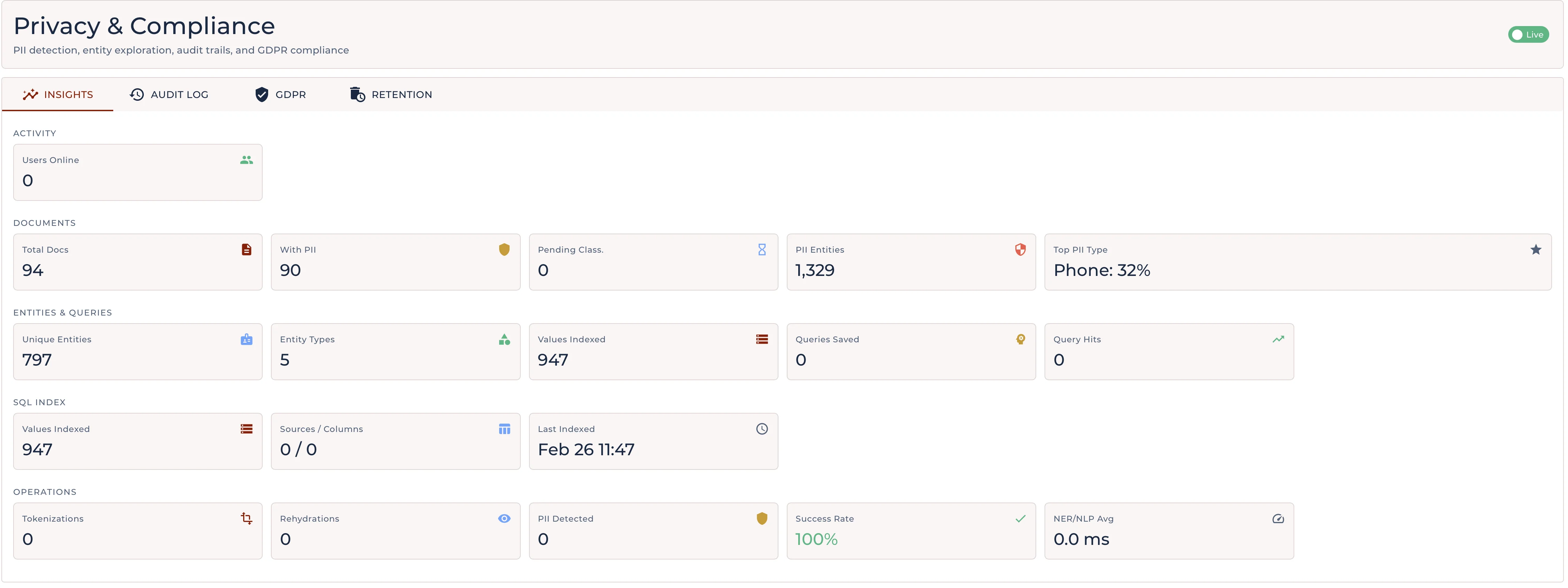Click the Unique Entities badge icon
The height and width of the screenshot is (588, 1568).
[246, 340]
